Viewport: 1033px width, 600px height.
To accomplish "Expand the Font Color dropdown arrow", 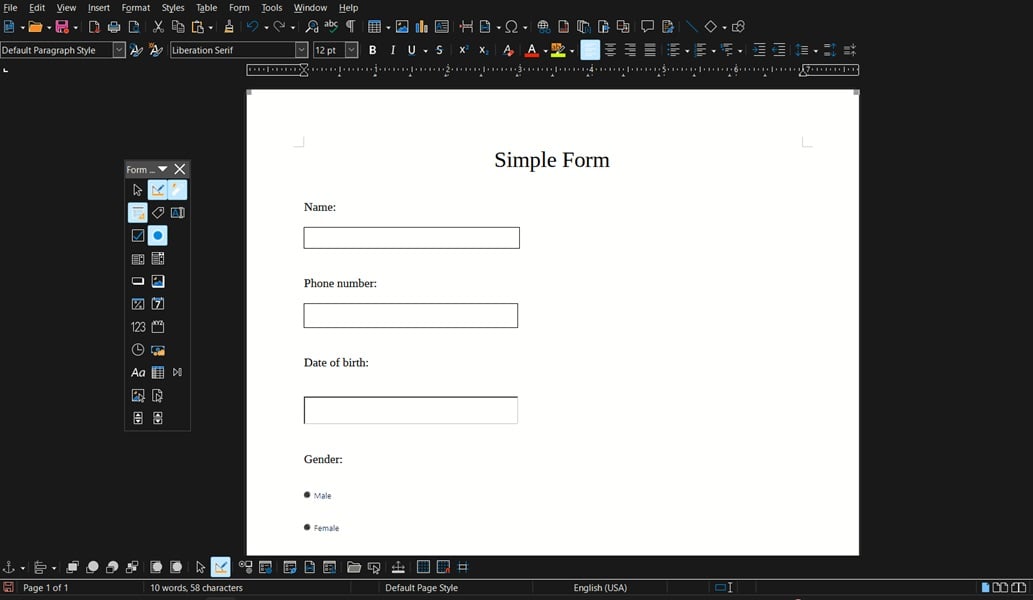I will [x=545, y=51].
